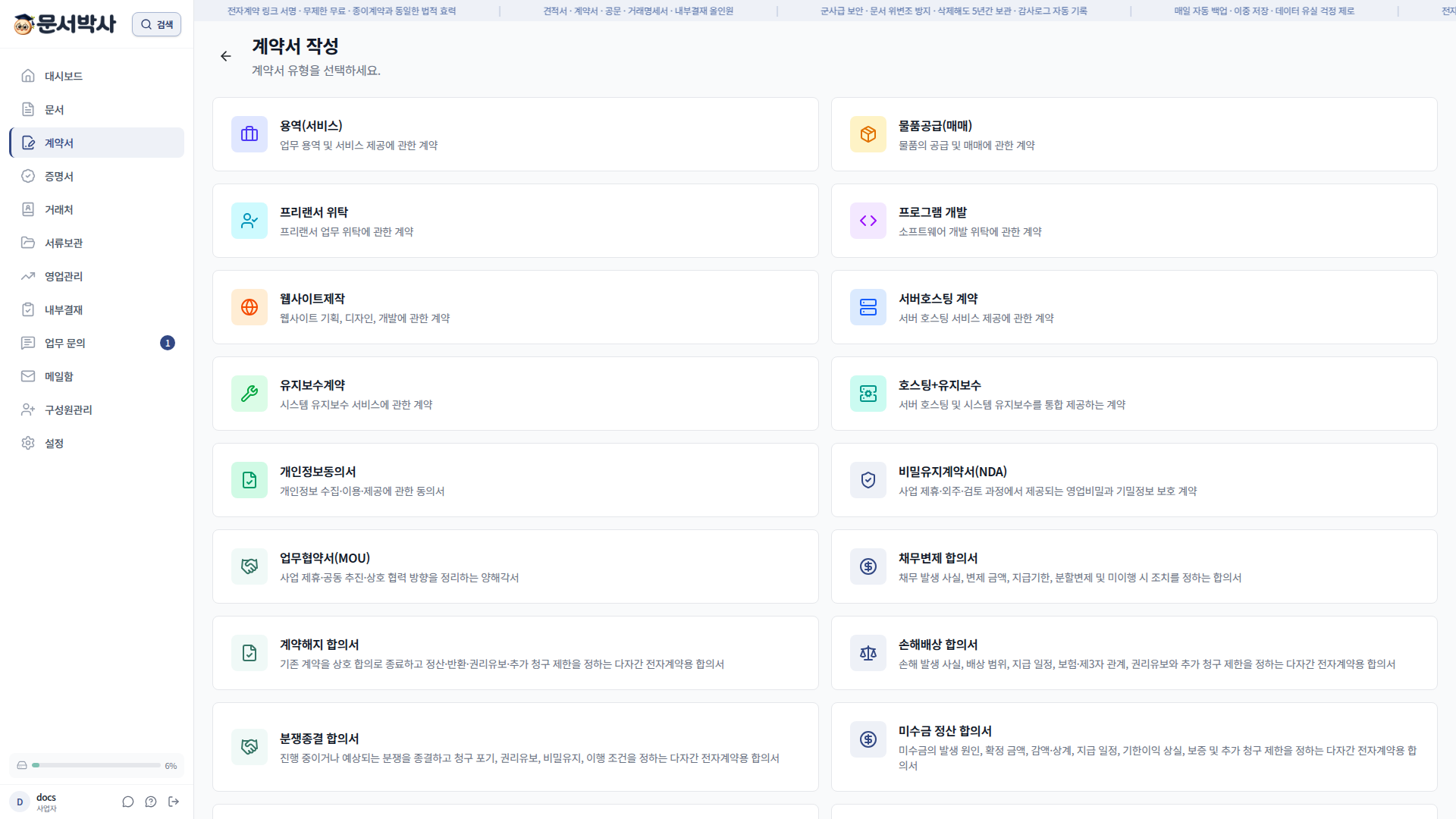This screenshot has height=819, width=1456.
Task: Choose the 분쟁종결 합의서 title
Action: 319,739
